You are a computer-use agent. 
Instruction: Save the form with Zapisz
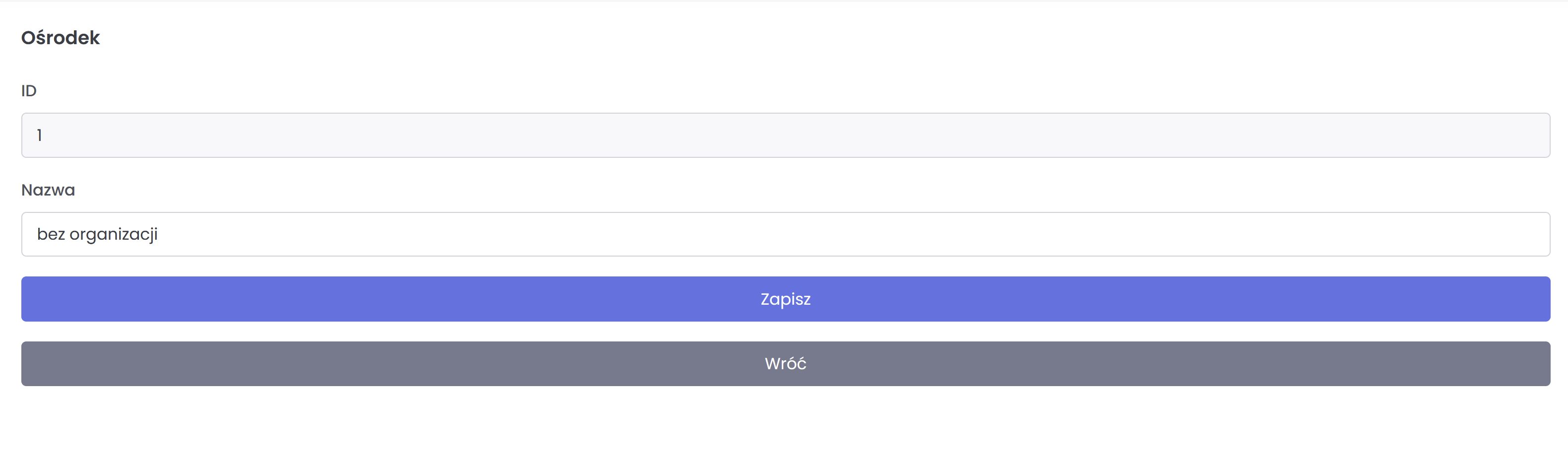pyautogui.click(x=785, y=299)
